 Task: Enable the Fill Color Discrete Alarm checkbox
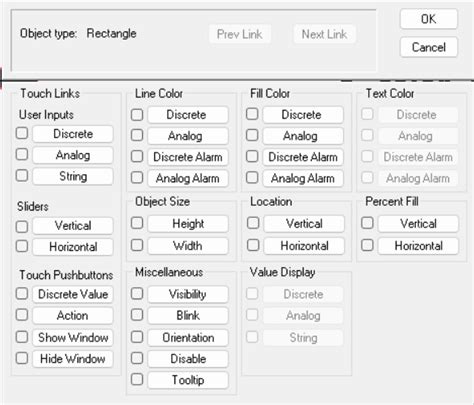252,156
